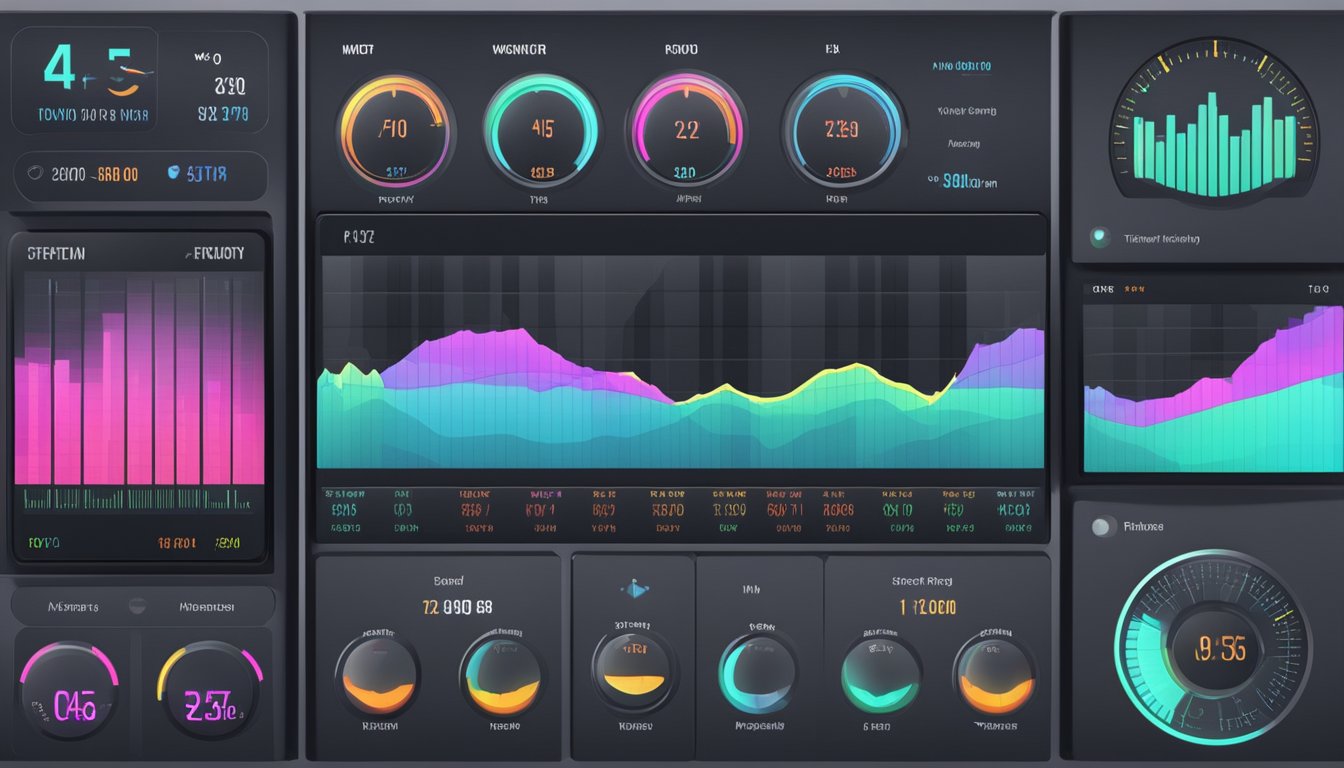Image resolution: width=1344 pixels, height=768 pixels.
Task: Select the left label in the bottom-left pill bar
Action: coord(73,606)
